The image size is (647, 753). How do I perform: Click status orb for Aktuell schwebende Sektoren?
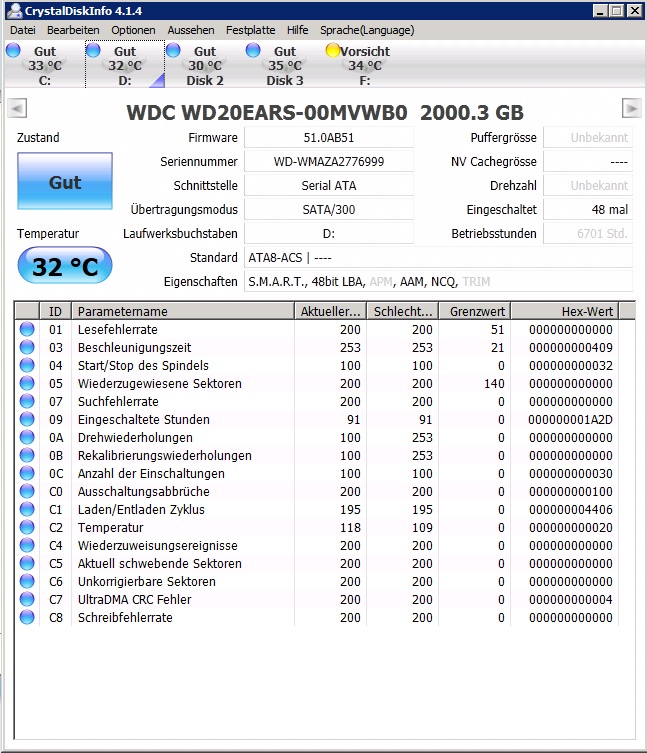tap(27, 563)
